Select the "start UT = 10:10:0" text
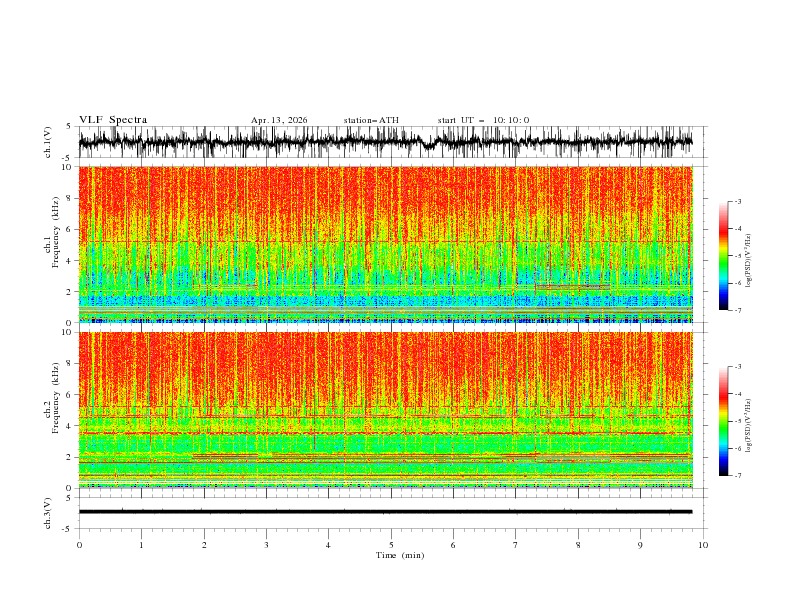Viewport: 792px width, 612px height. pos(483,120)
